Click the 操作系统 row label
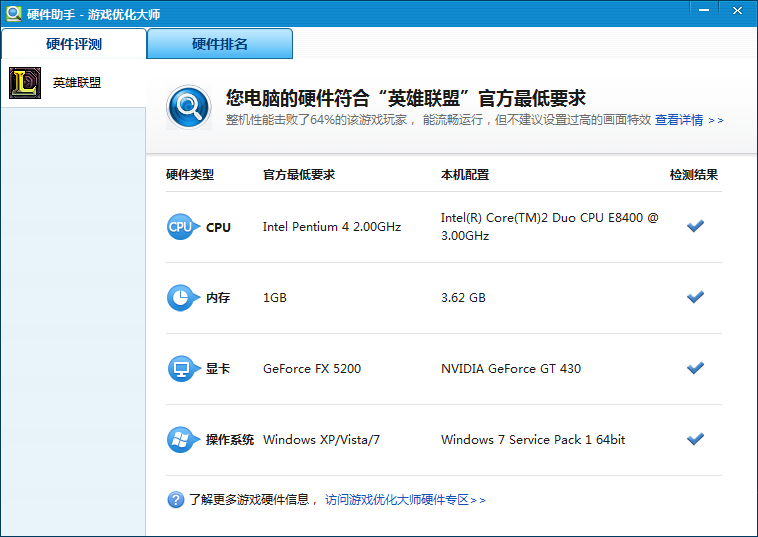Image resolution: width=758 pixels, height=537 pixels. pyautogui.click(x=230, y=439)
